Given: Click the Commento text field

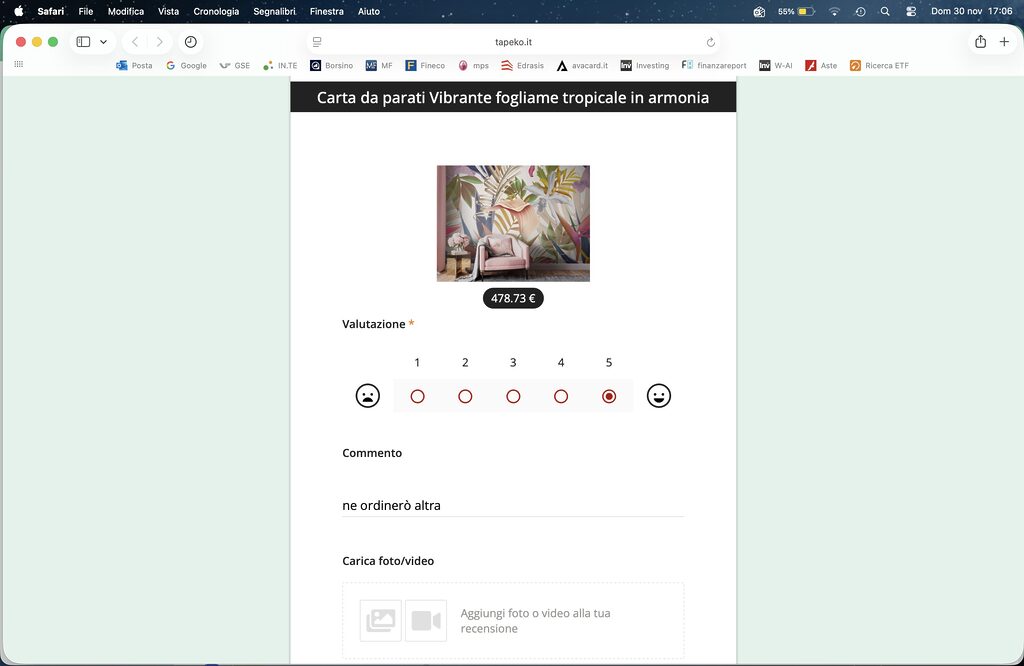Looking at the screenshot, I should (x=513, y=505).
